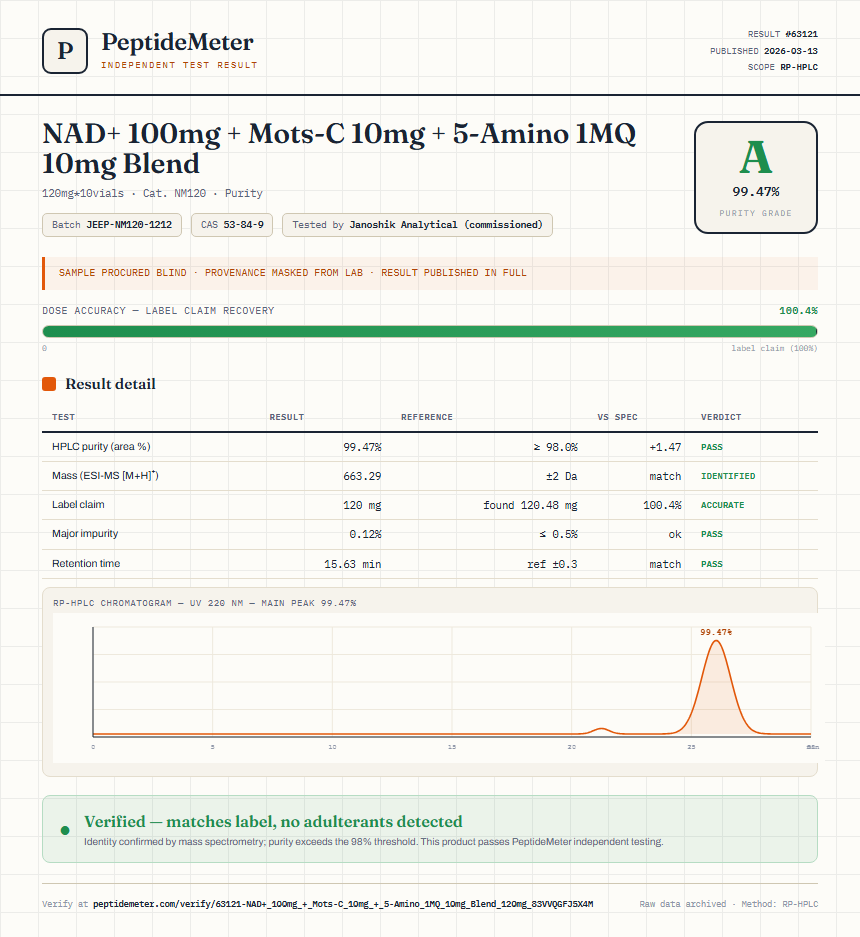Click the REFERENCE column header

427,417
